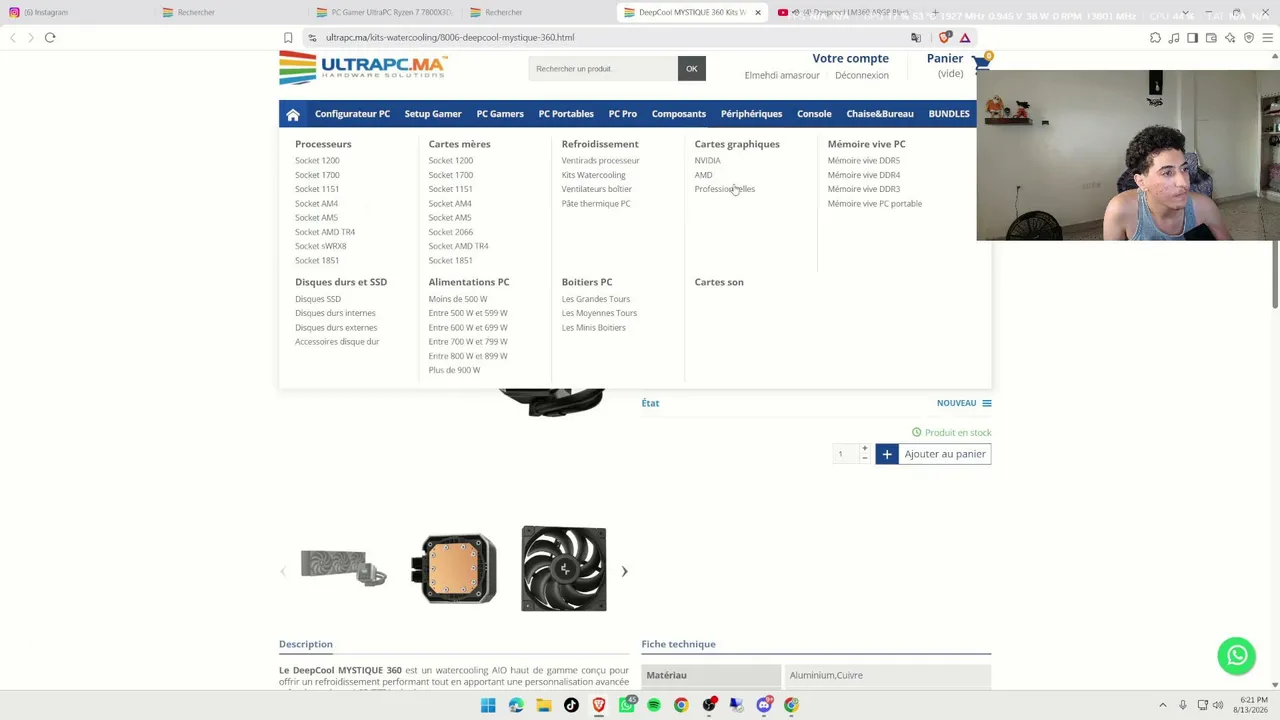This screenshot has height=720, width=1280.
Task: Reload the page in the browser
Action: [x=50, y=37]
